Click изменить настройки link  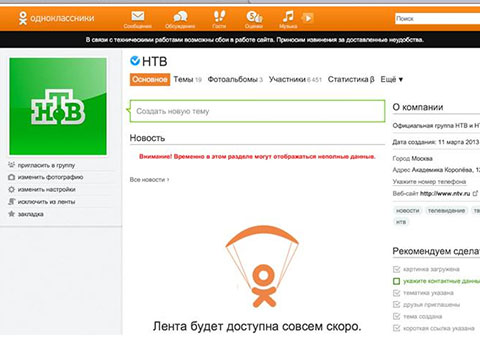(x=46, y=189)
